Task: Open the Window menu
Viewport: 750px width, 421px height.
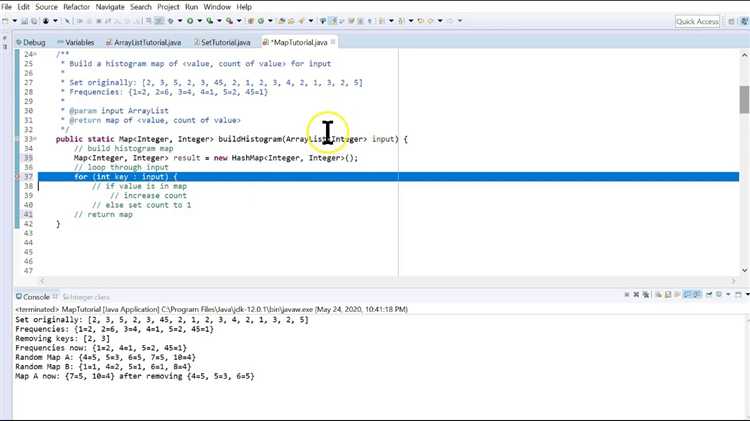Action: click(217, 7)
